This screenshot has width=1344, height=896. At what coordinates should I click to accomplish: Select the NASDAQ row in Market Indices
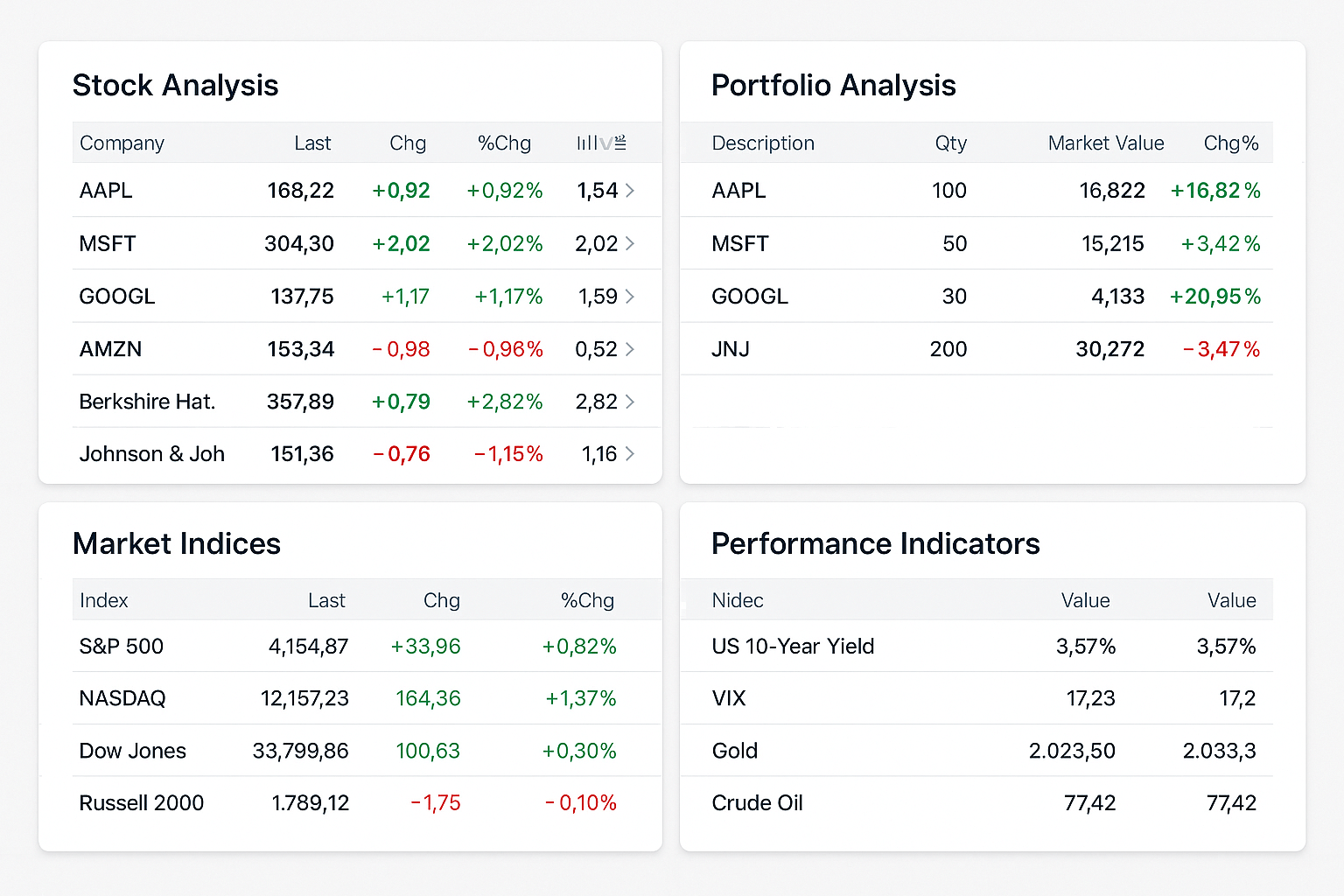point(122,698)
